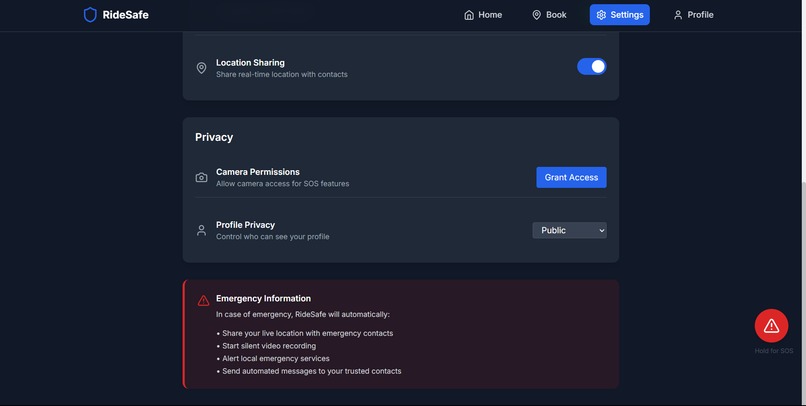Screen dimensions: 806x406
Task: Toggle Location Sharing switch off
Action: [x=592, y=66]
